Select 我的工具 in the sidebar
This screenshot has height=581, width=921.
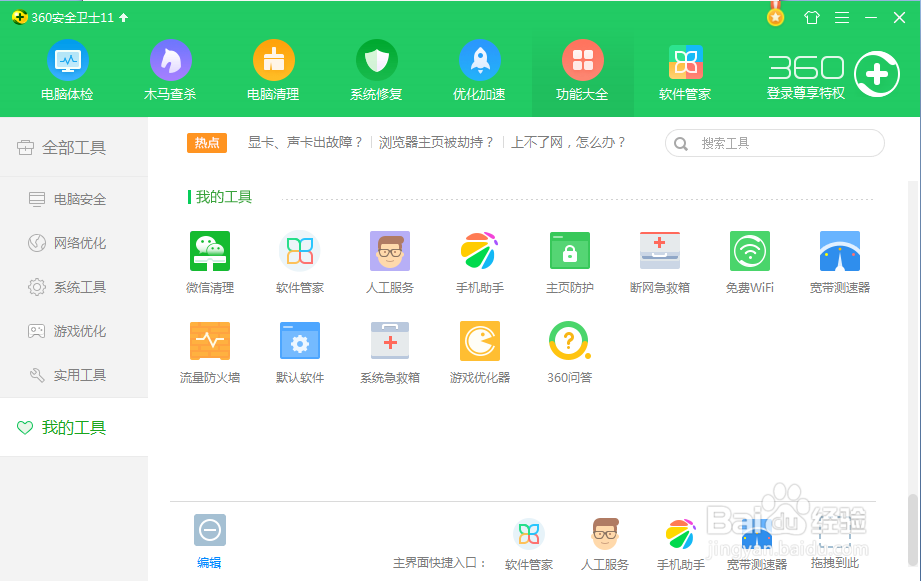tap(74, 427)
